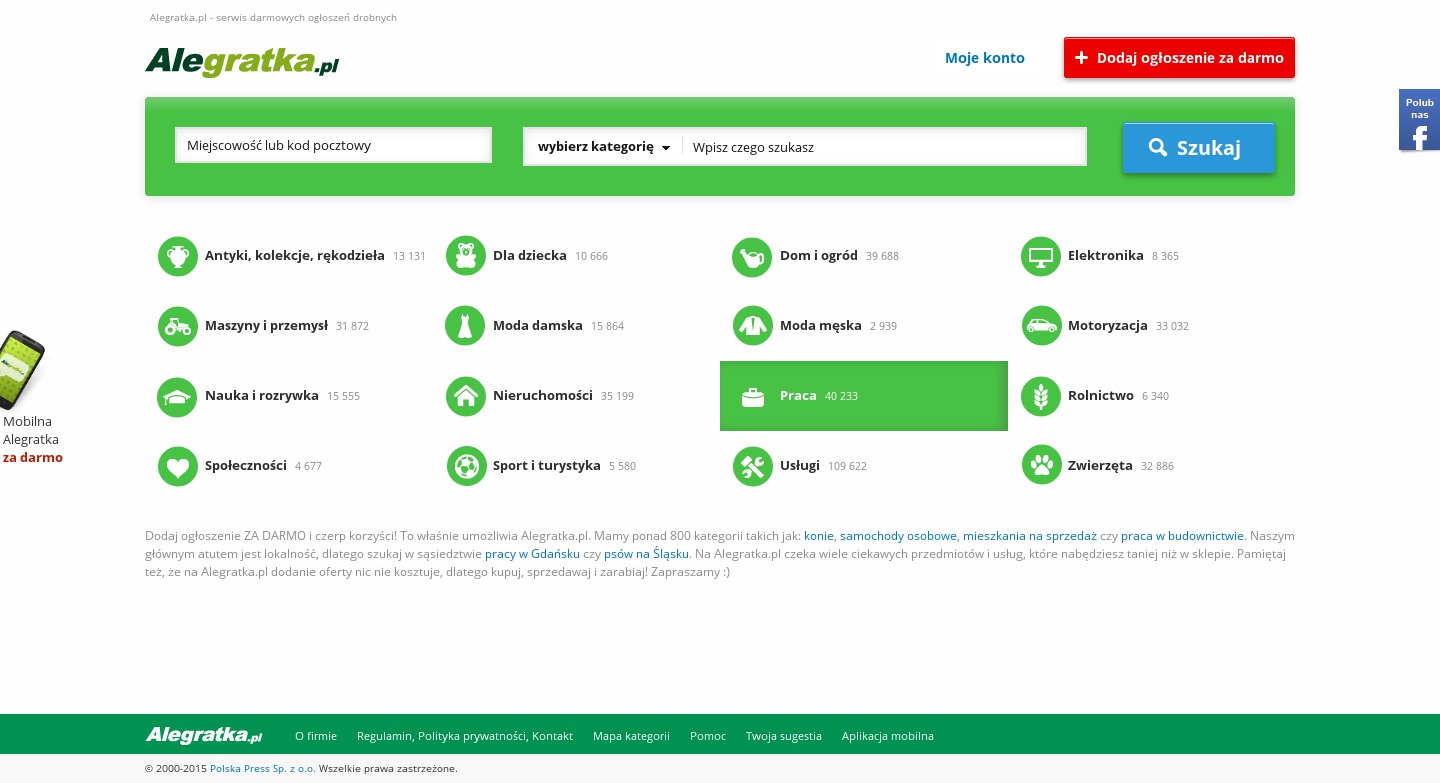
Task: Focus the 'Miejscowość lub kod pocztowy' field
Action: point(333,146)
